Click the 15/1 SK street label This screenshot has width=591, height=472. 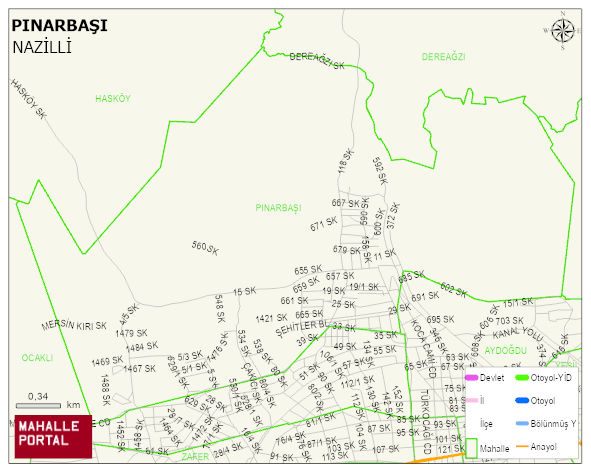pyautogui.click(x=518, y=302)
